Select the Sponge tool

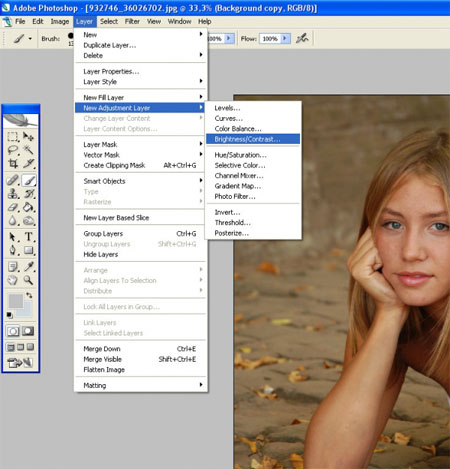pos(29,220)
